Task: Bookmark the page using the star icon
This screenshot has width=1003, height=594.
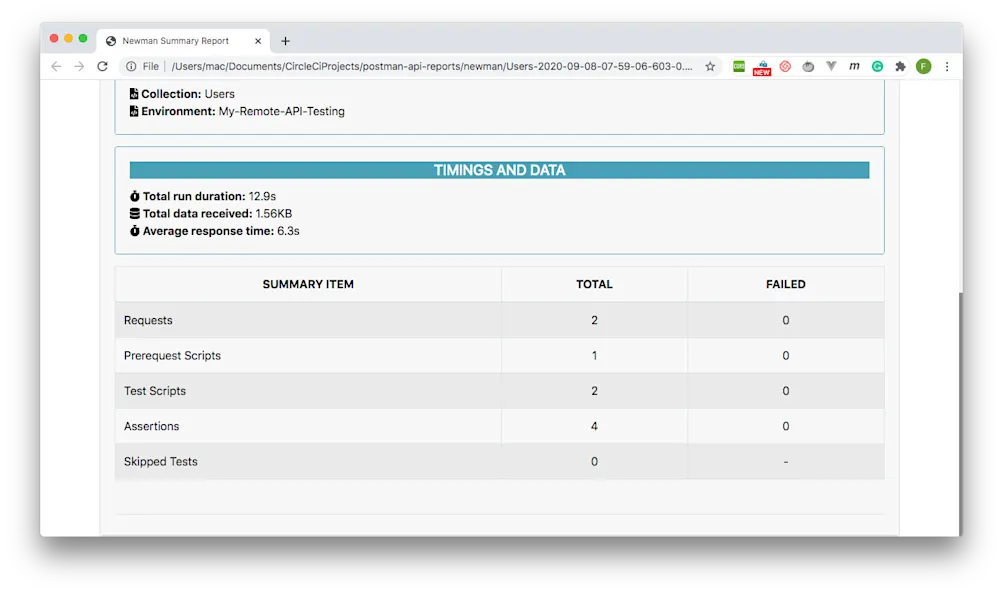Action: pyautogui.click(x=711, y=66)
